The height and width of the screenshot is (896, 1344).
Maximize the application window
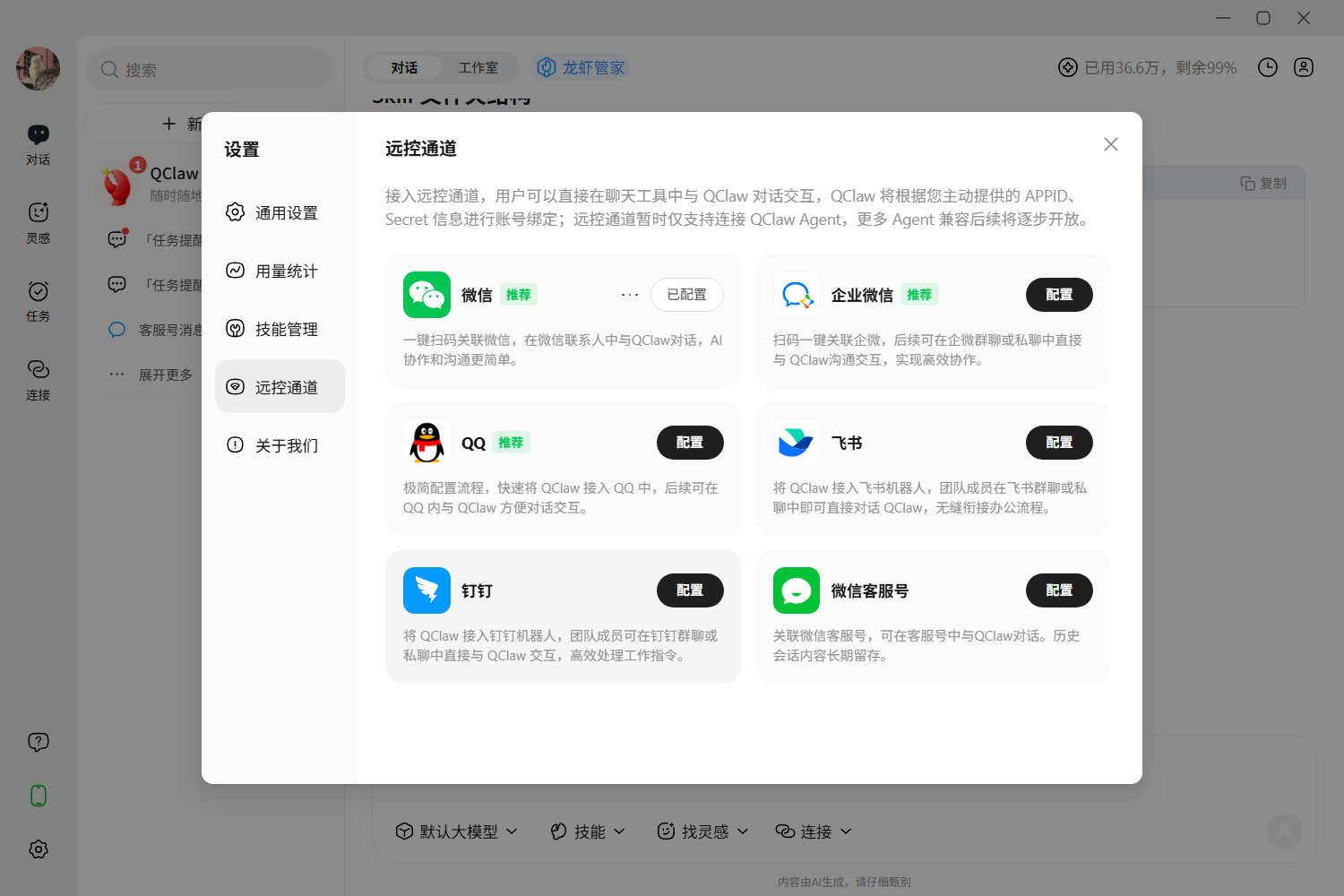point(1263,18)
